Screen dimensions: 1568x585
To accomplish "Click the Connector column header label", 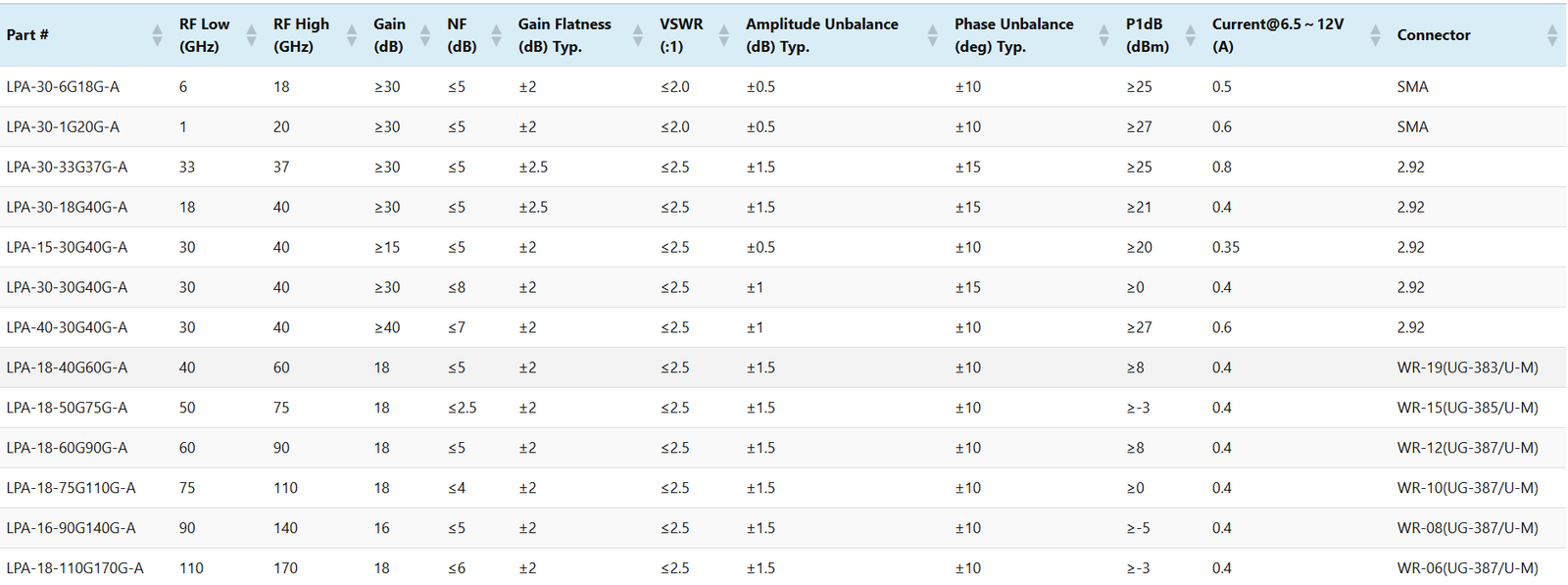I will coord(1433,35).
